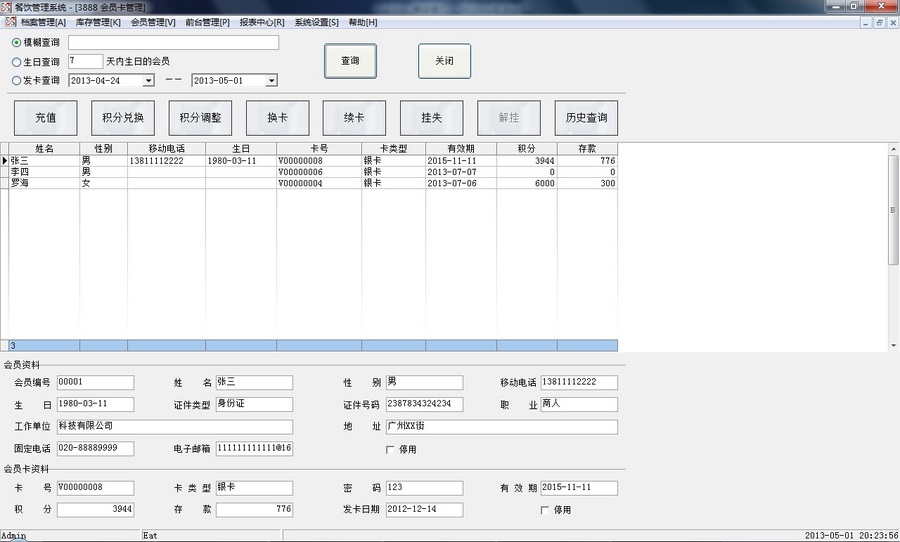Click the 挂失 report loss button
Viewport: 900px width, 542px height.
(x=432, y=118)
